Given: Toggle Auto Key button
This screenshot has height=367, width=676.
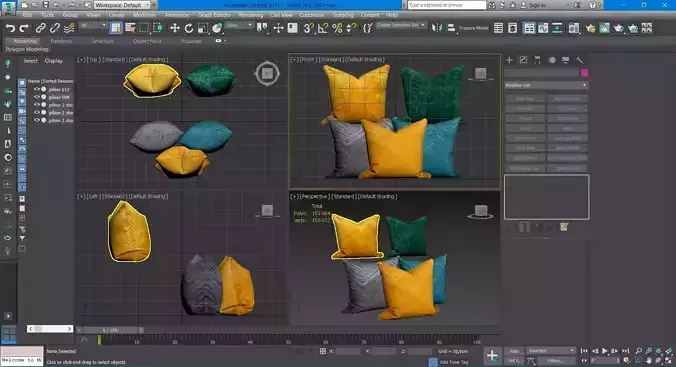Looking at the screenshot, I should [514, 351].
